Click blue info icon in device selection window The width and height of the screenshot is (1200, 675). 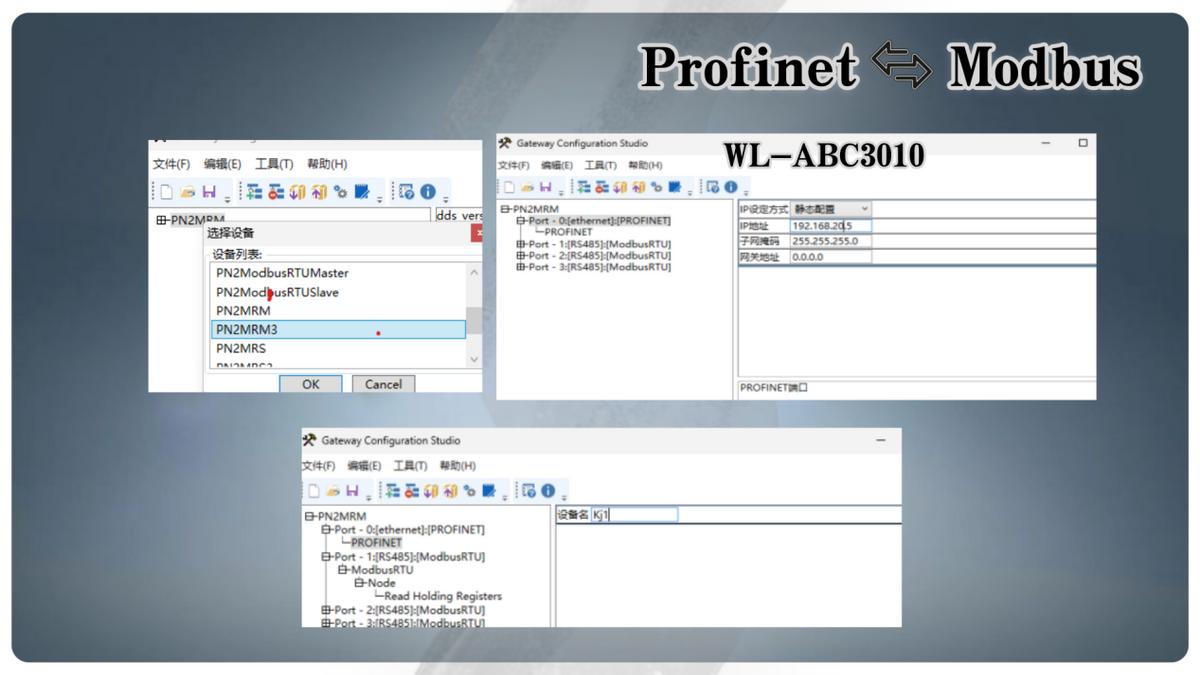[428, 192]
